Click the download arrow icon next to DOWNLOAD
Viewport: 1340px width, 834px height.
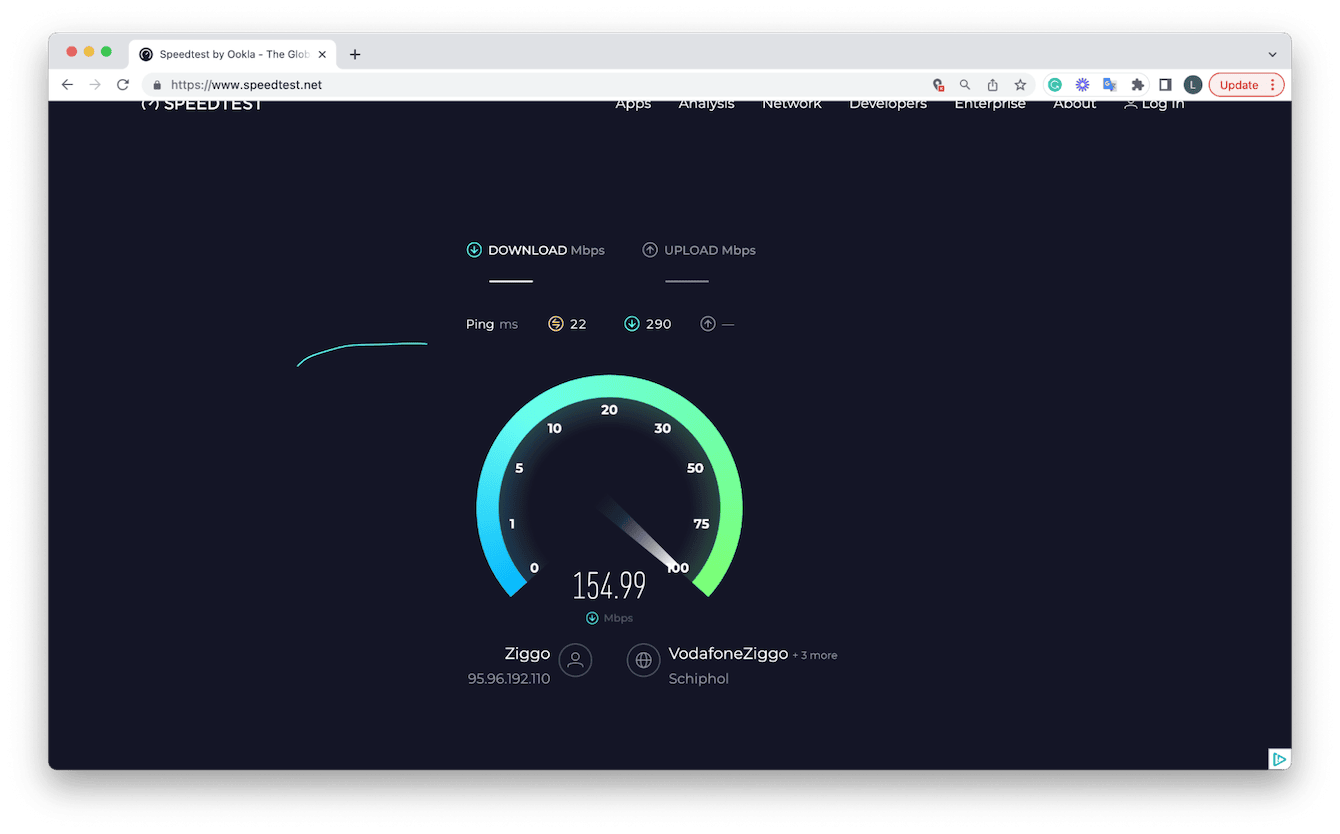(x=474, y=249)
